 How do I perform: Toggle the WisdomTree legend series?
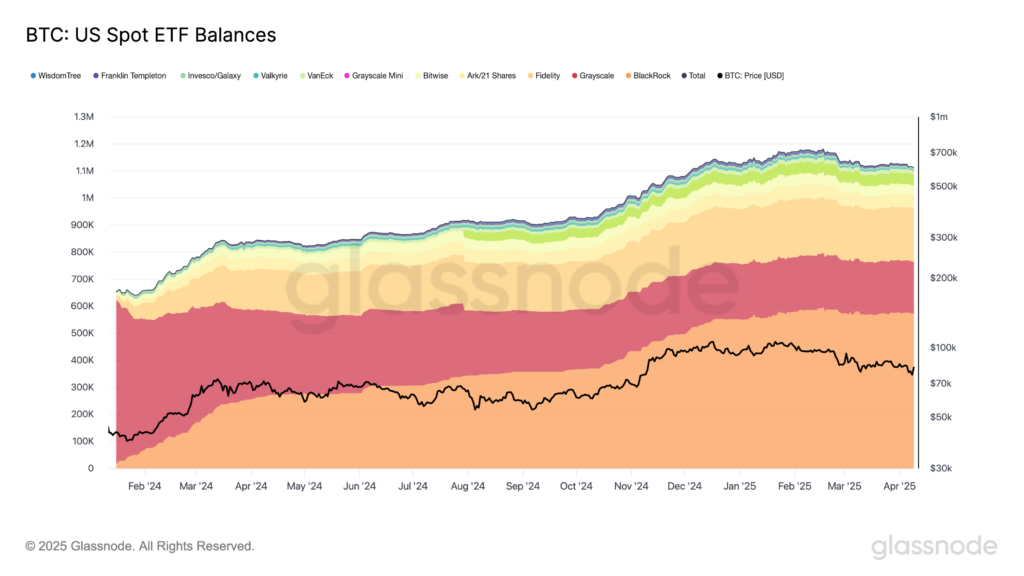60,76
